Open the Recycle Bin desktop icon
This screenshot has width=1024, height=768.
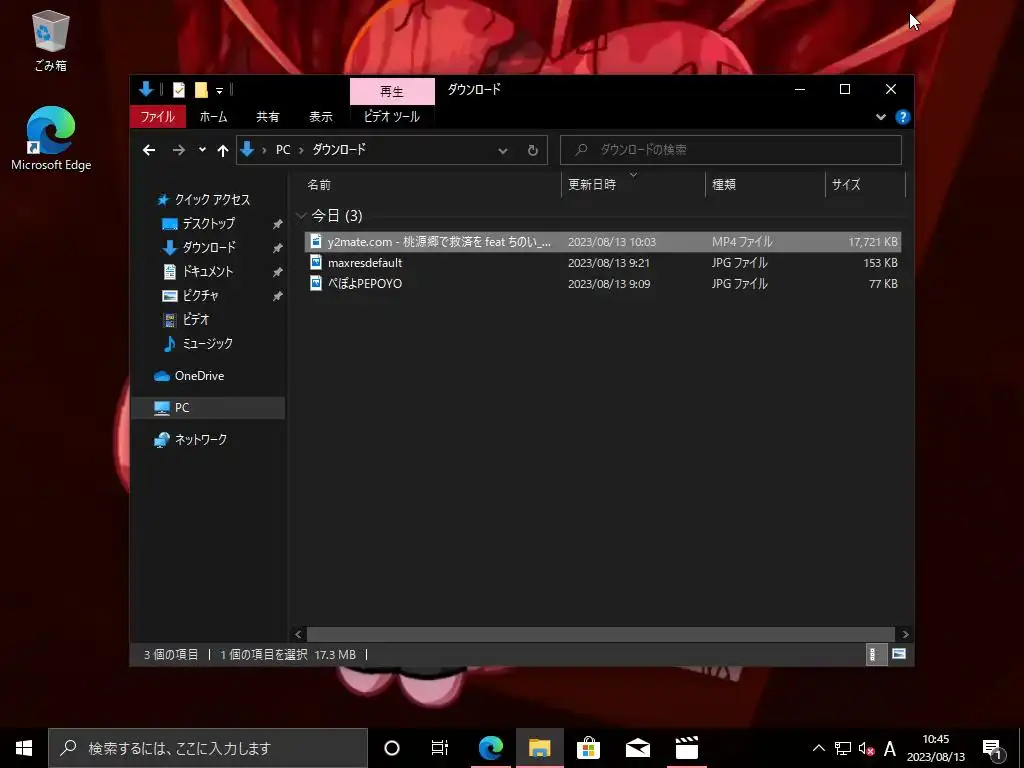(x=50, y=40)
